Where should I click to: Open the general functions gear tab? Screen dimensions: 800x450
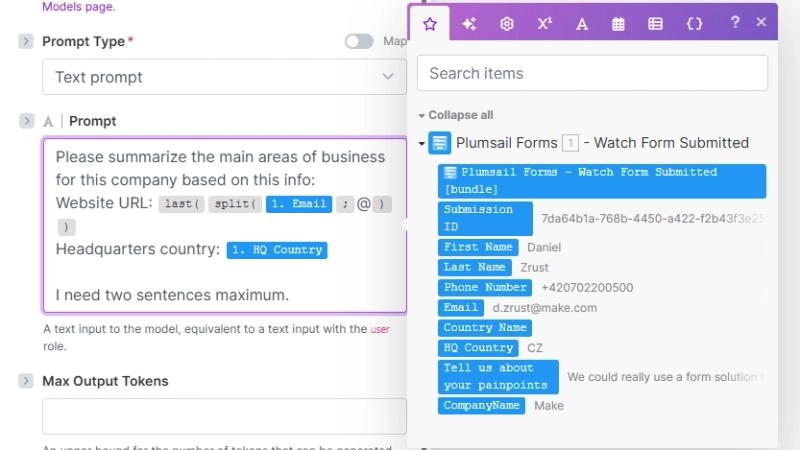[507, 23]
